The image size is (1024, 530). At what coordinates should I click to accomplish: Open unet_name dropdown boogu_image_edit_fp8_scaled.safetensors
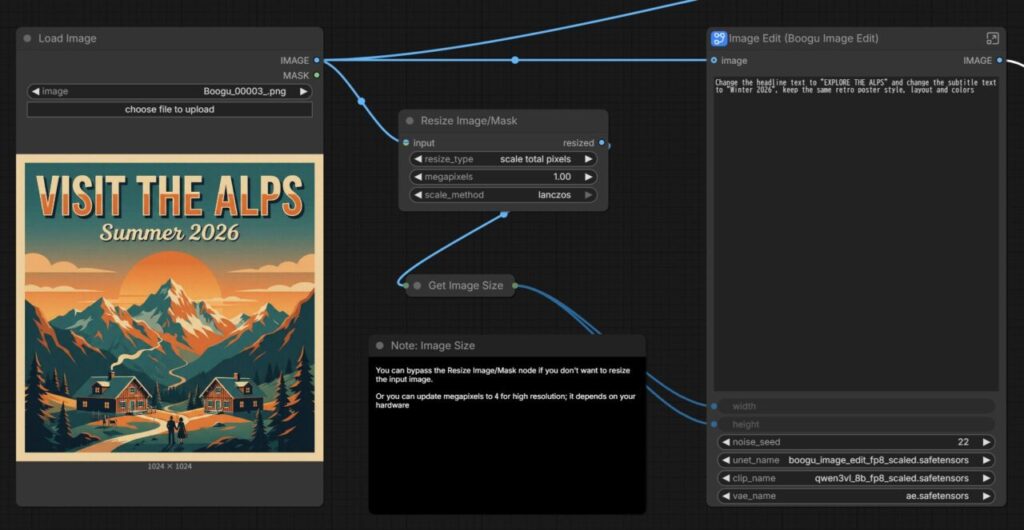[x=856, y=460]
